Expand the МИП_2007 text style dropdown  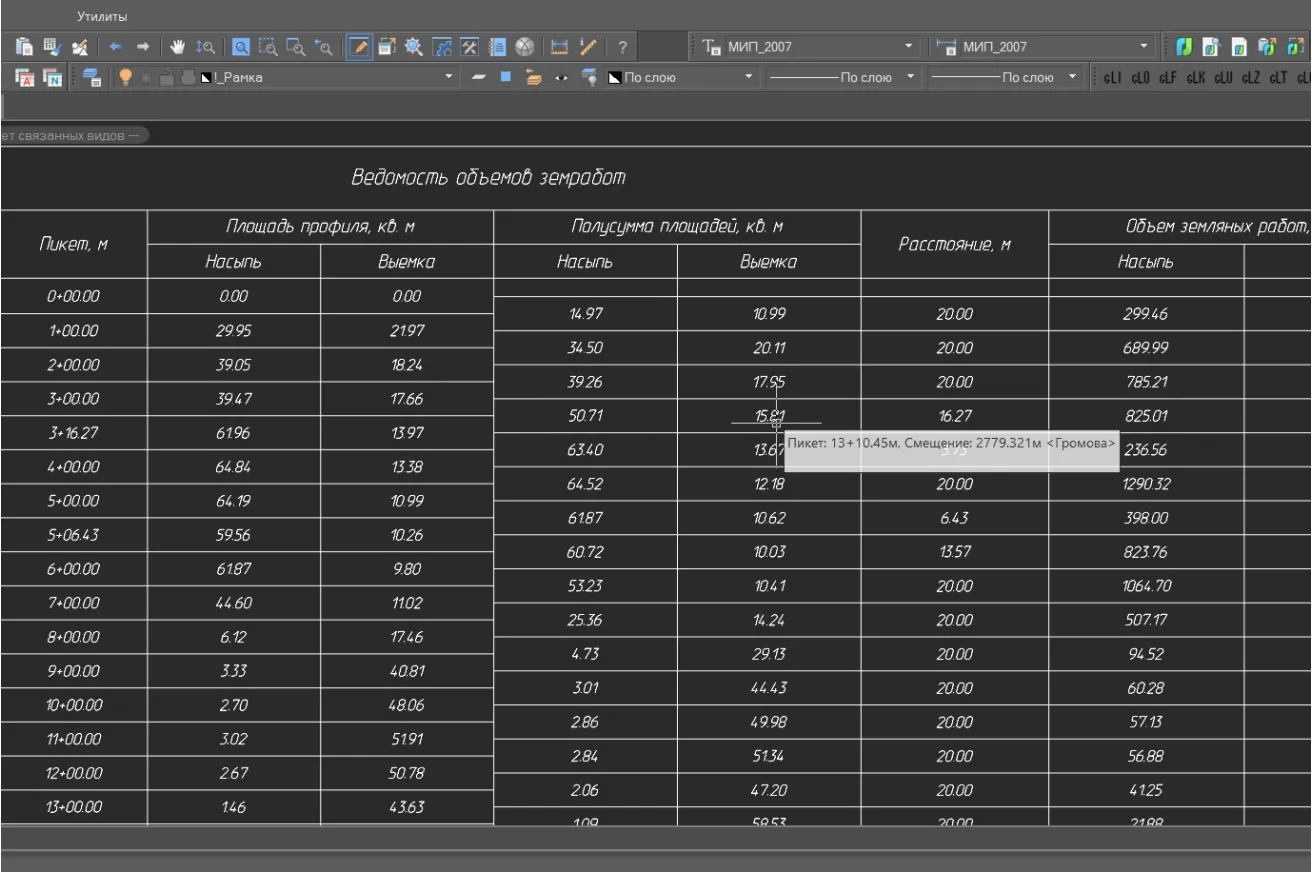tap(908, 47)
